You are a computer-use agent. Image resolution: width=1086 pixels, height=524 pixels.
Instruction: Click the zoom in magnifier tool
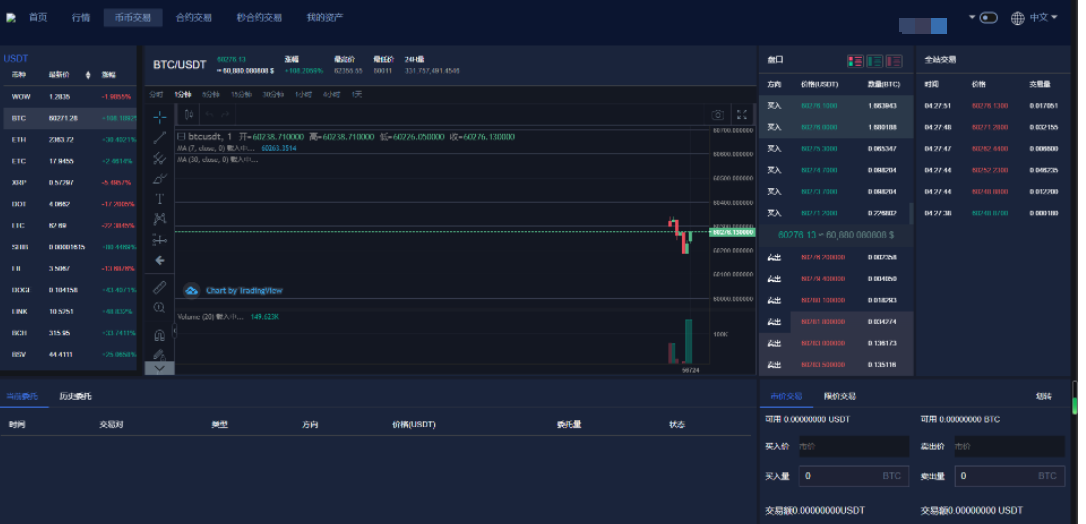(x=159, y=308)
